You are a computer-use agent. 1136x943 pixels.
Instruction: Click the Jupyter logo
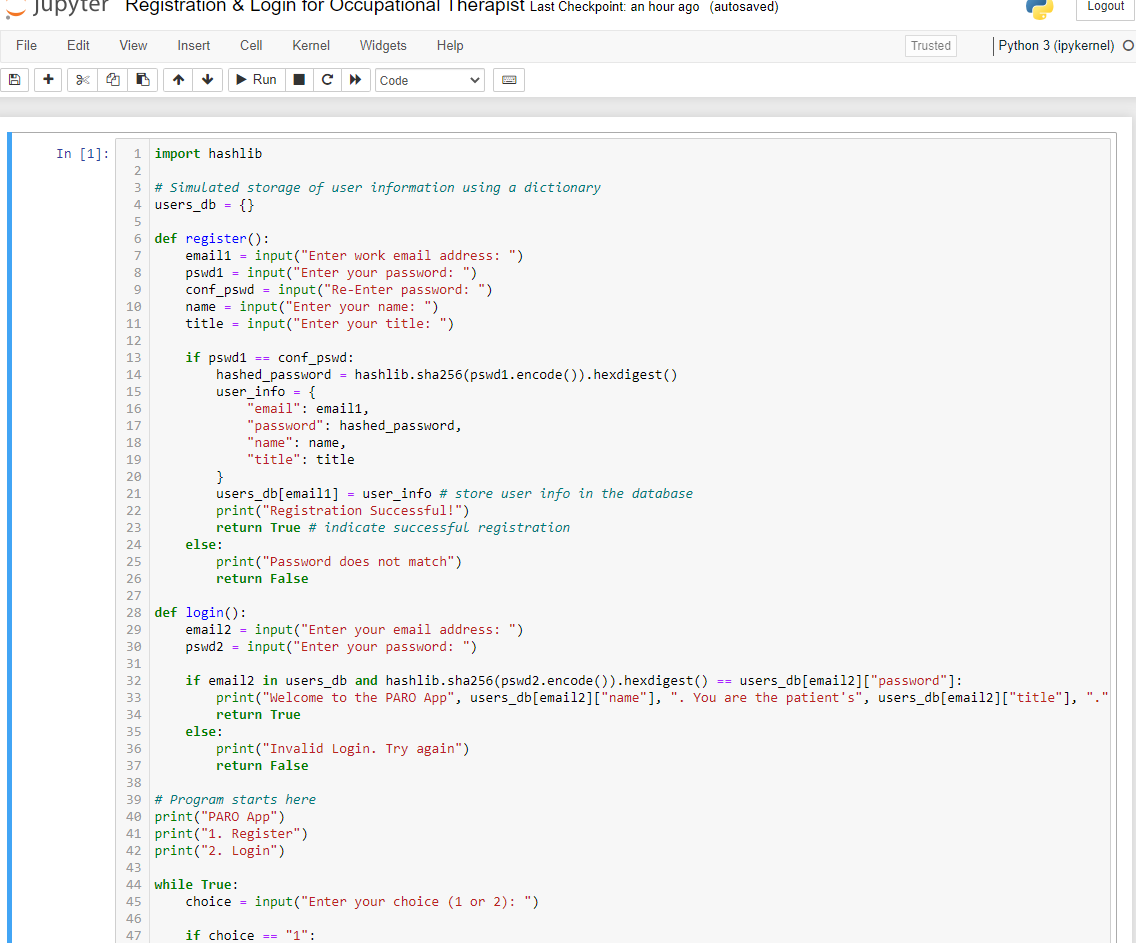tap(57, 8)
